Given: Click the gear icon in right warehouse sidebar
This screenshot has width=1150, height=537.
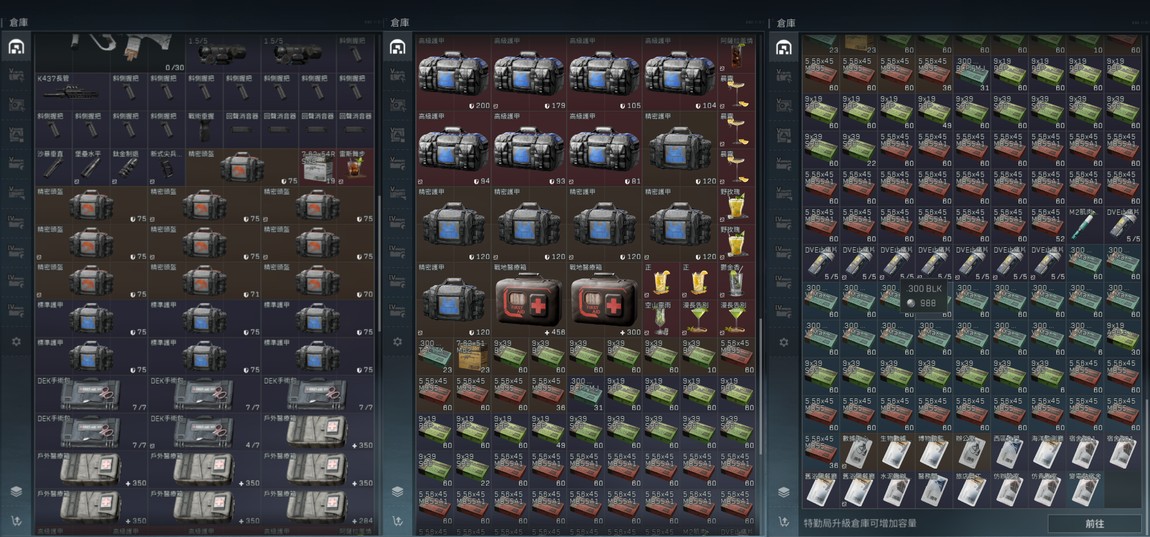Looking at the screenshot, I should tap(784, 342).
